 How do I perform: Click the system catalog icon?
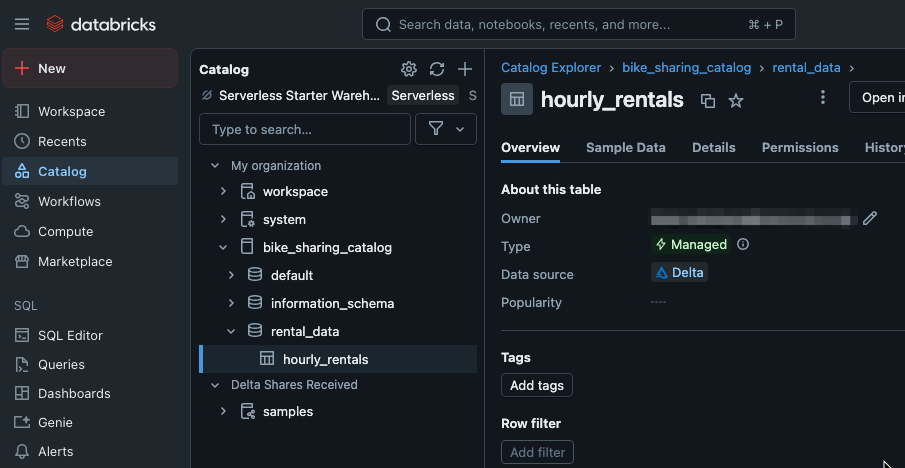[x=247, y=219]
